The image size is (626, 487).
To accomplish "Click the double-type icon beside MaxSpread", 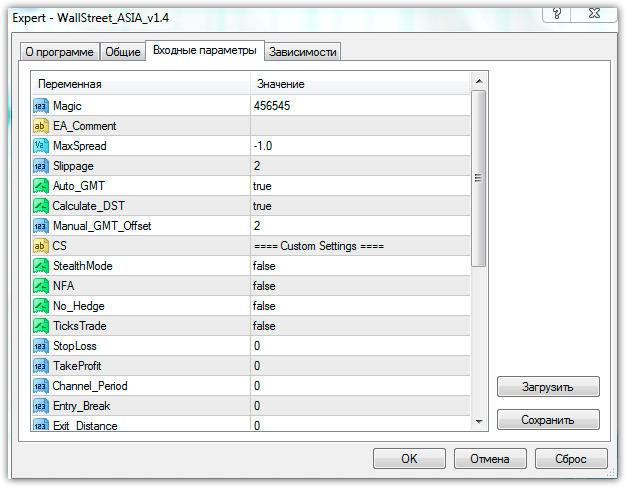I will [41, 146].
